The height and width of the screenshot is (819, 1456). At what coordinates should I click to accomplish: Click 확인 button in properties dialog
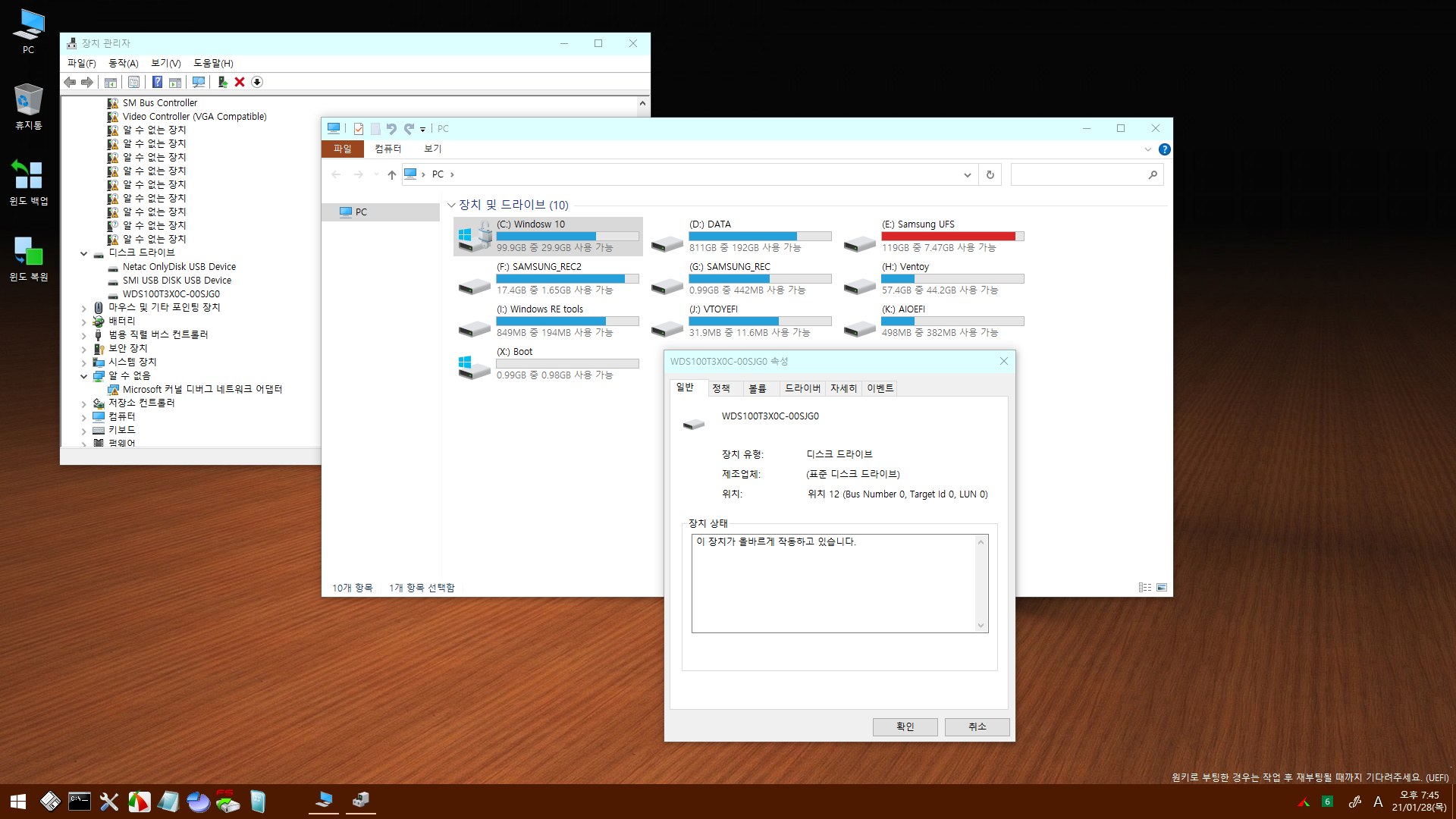tap(905, 726)
